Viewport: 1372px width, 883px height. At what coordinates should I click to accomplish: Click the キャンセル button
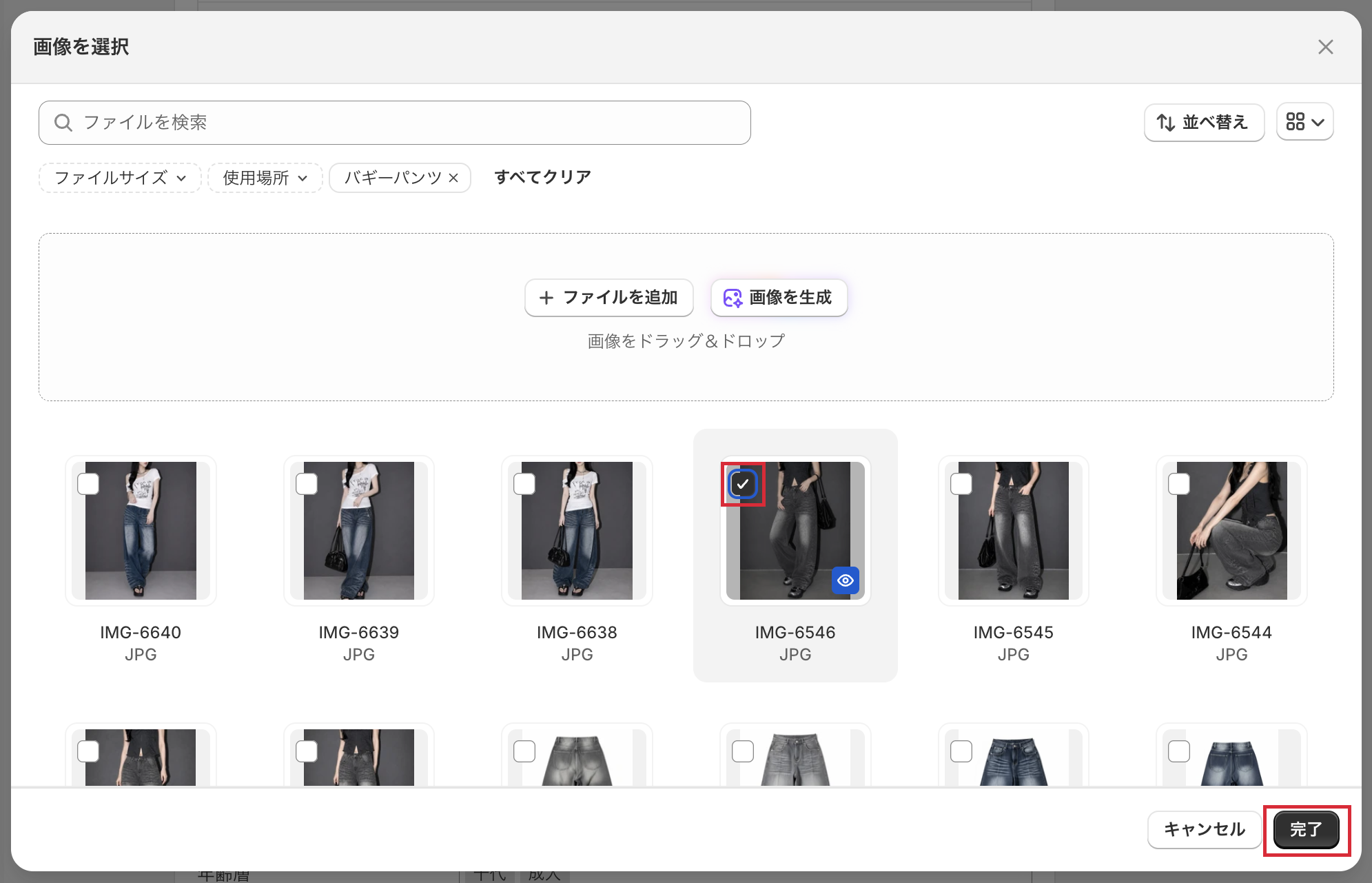click(1204, 829)
